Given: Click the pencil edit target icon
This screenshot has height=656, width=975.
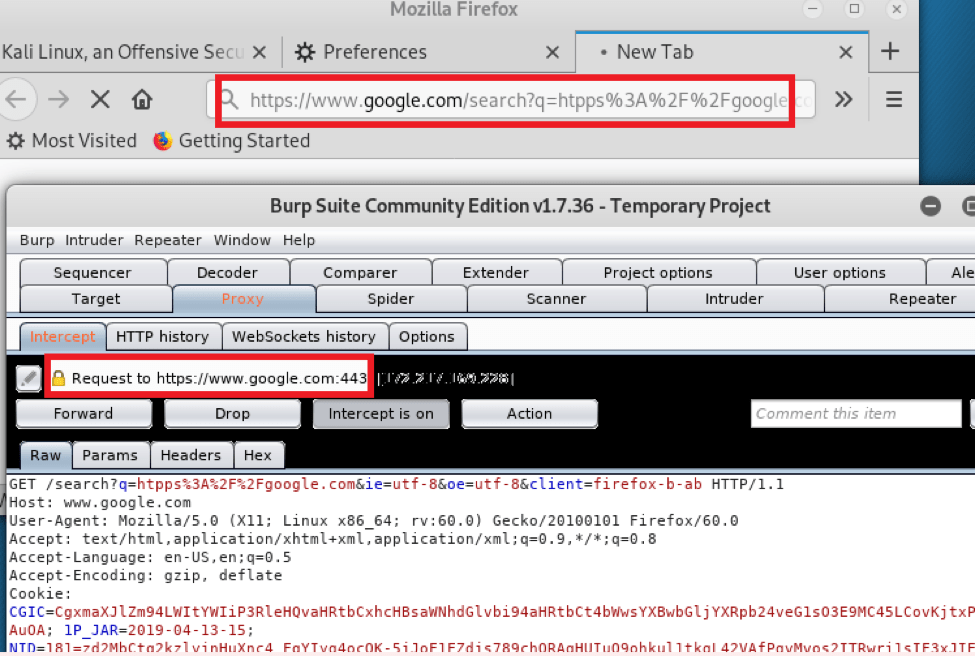Looking at the screenshot, I should pos(28,378).
